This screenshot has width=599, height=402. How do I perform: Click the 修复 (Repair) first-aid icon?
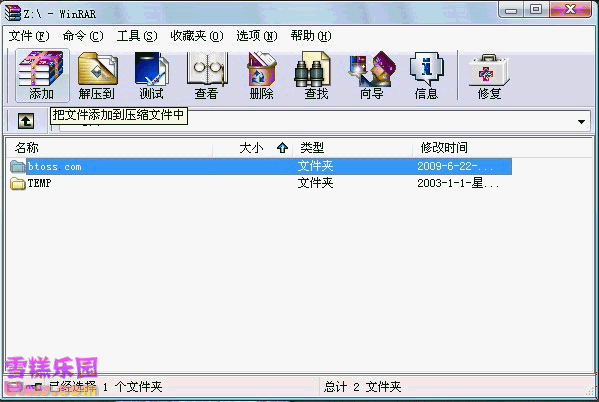pyautogui.click(x=489, y=76)
